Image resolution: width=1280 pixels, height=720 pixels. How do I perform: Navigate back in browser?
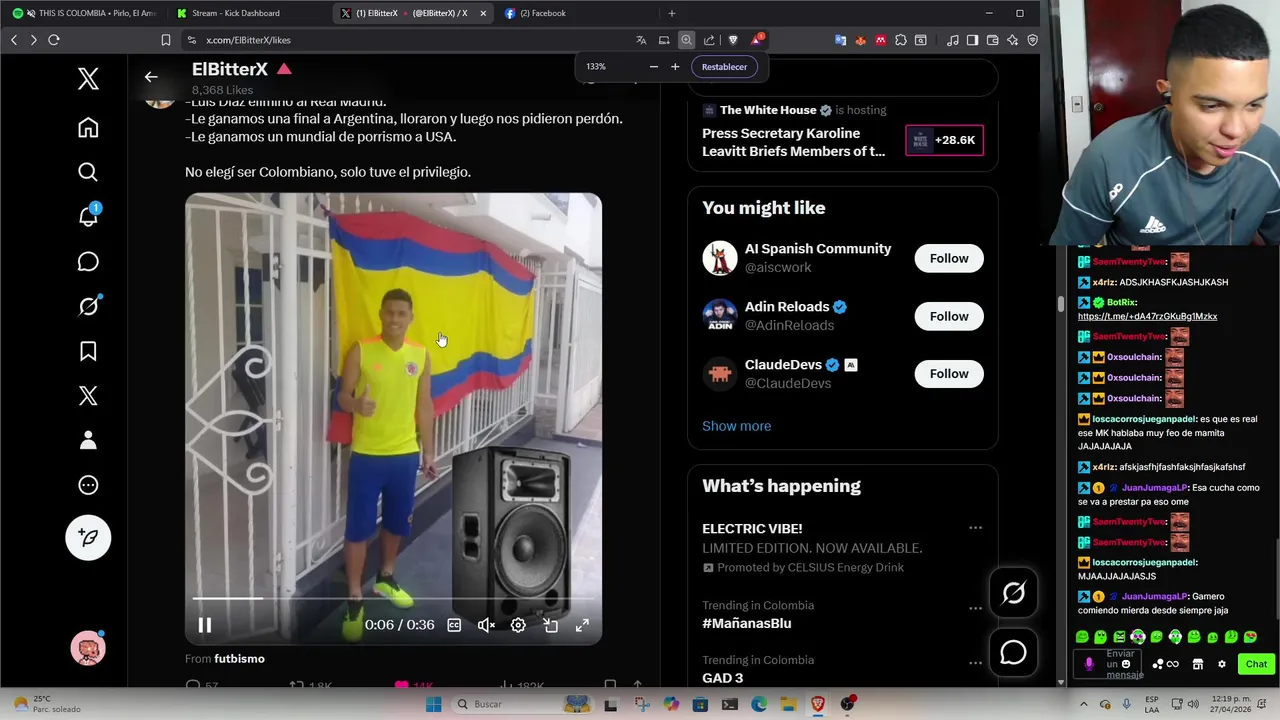pos(14,40)
